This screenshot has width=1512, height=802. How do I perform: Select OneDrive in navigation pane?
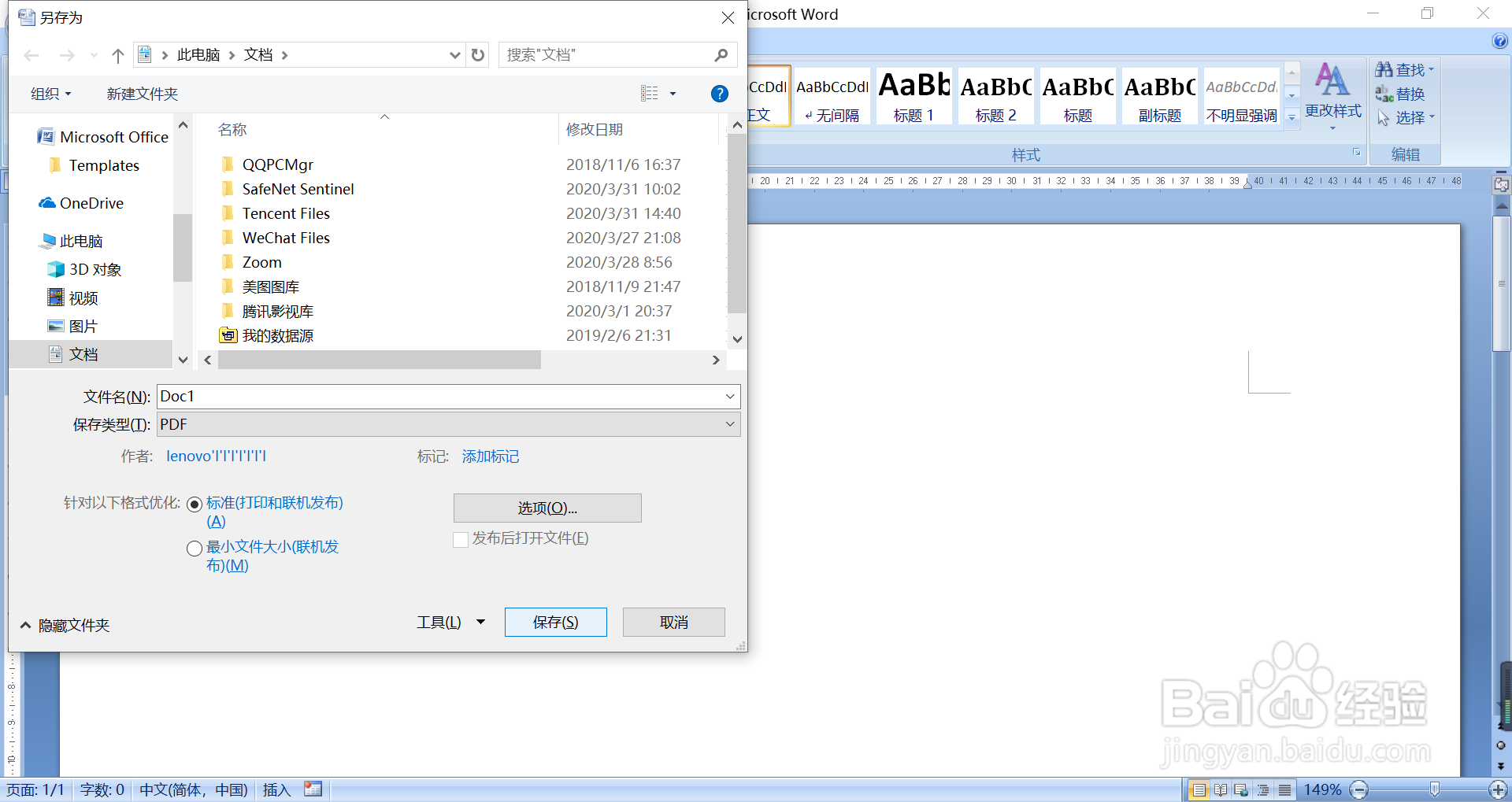pos(81,203)
